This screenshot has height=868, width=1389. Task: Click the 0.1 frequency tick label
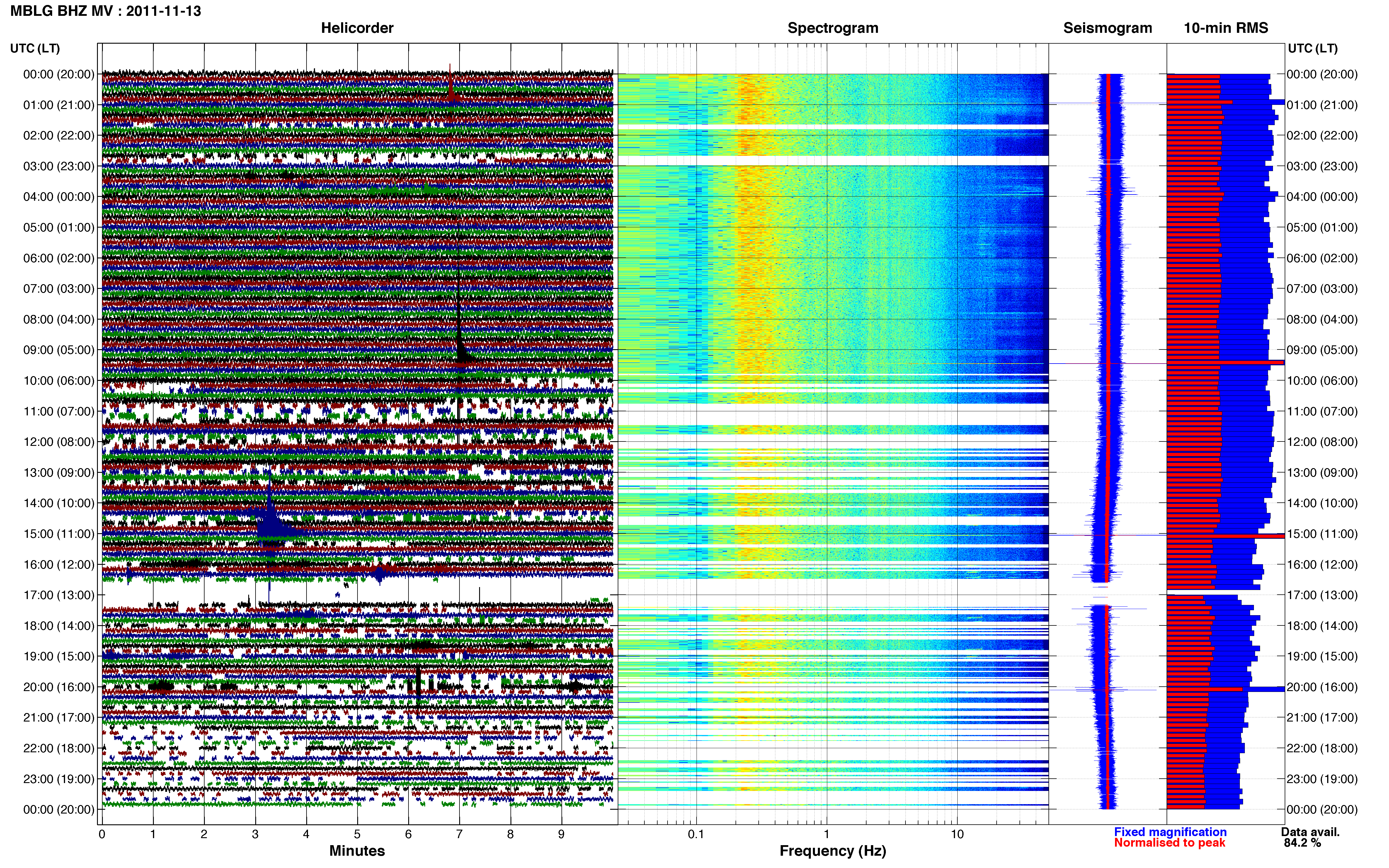(696, 834)
